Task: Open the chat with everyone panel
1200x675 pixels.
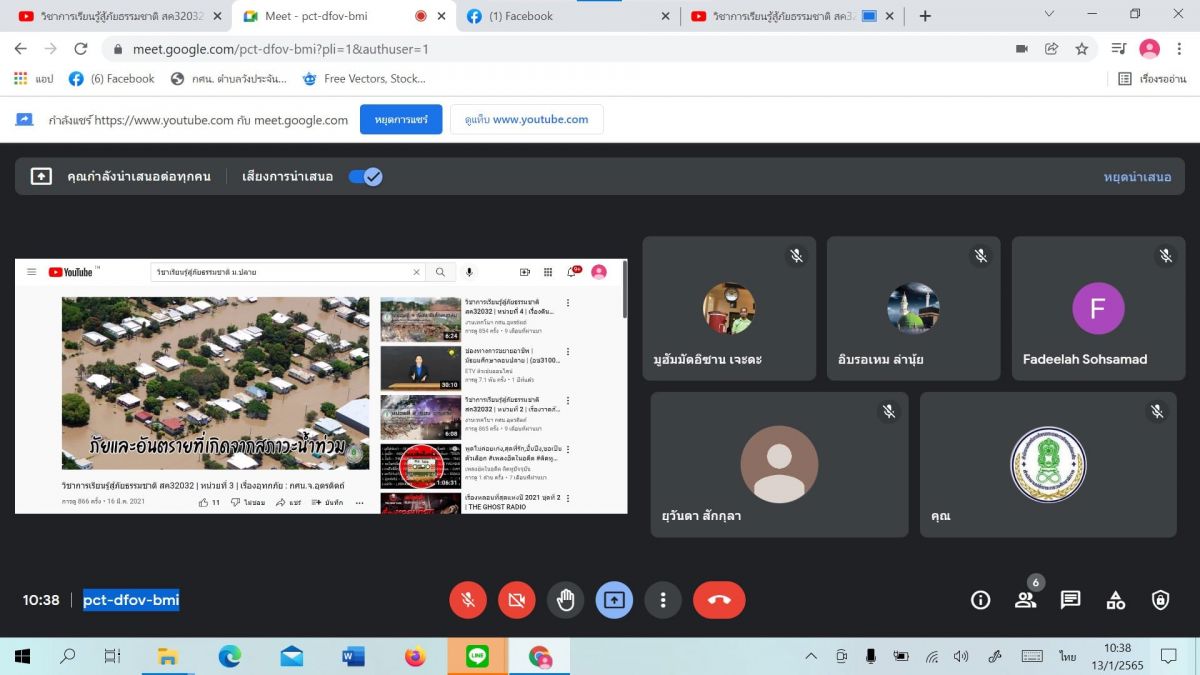Action: coord(1070,600)
